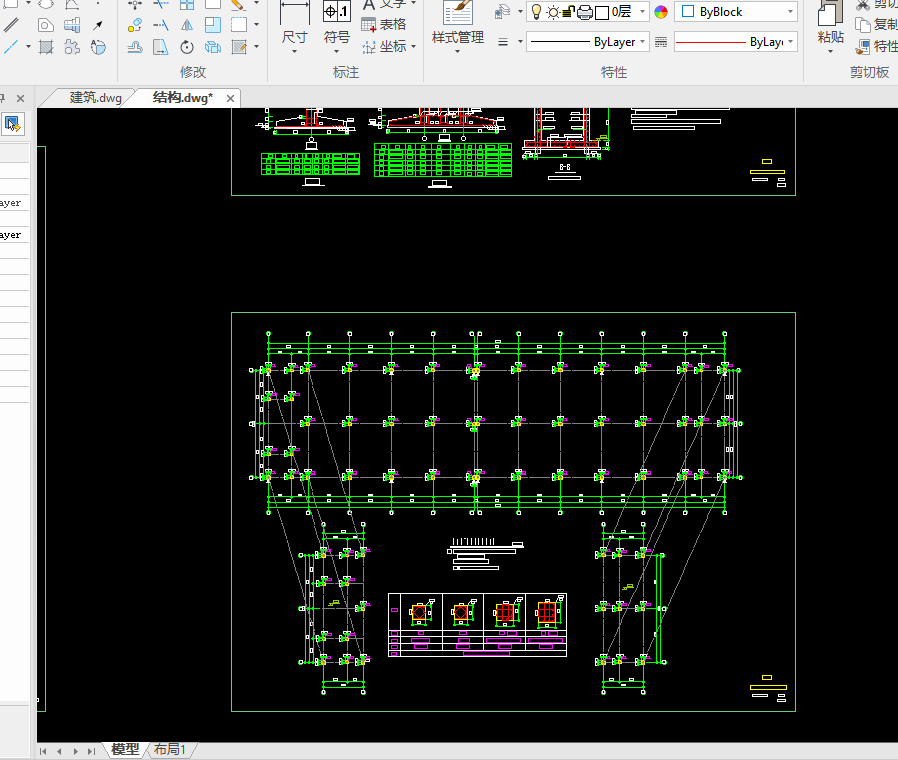Image resolution: width=898 pixels, height=760 pixels.
Task: Go to the next layout tab arrow
Action: [x=75, y=751]
